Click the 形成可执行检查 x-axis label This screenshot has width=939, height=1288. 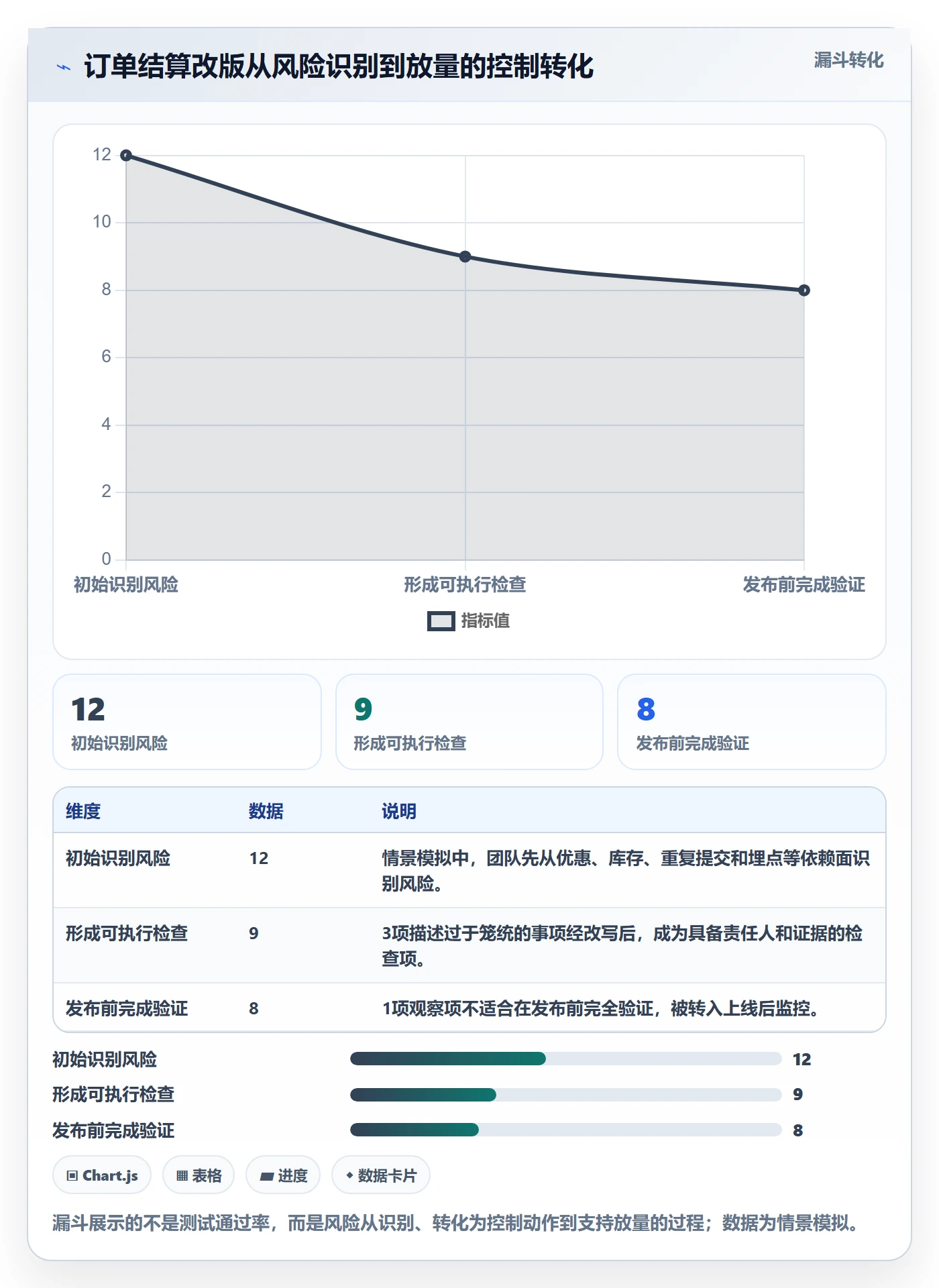click(x=465, y=584)
